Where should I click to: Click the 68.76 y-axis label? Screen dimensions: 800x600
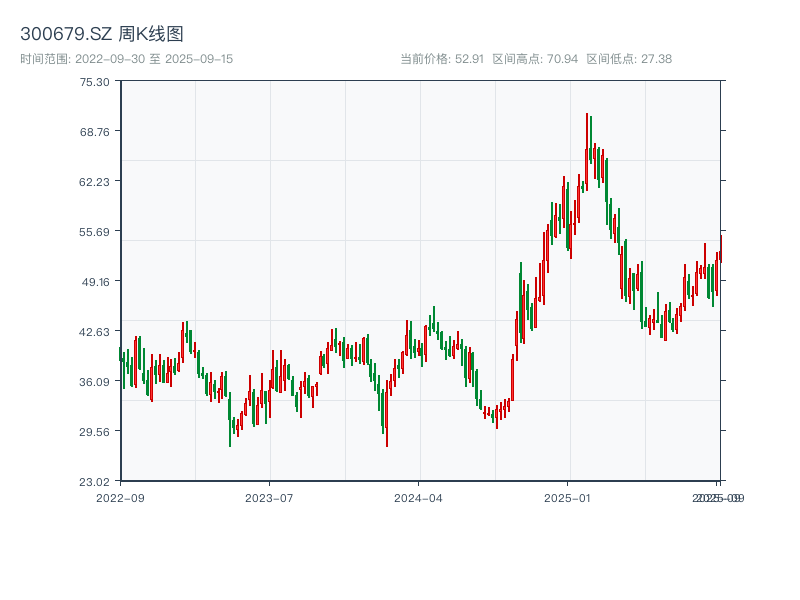point(94,132)
